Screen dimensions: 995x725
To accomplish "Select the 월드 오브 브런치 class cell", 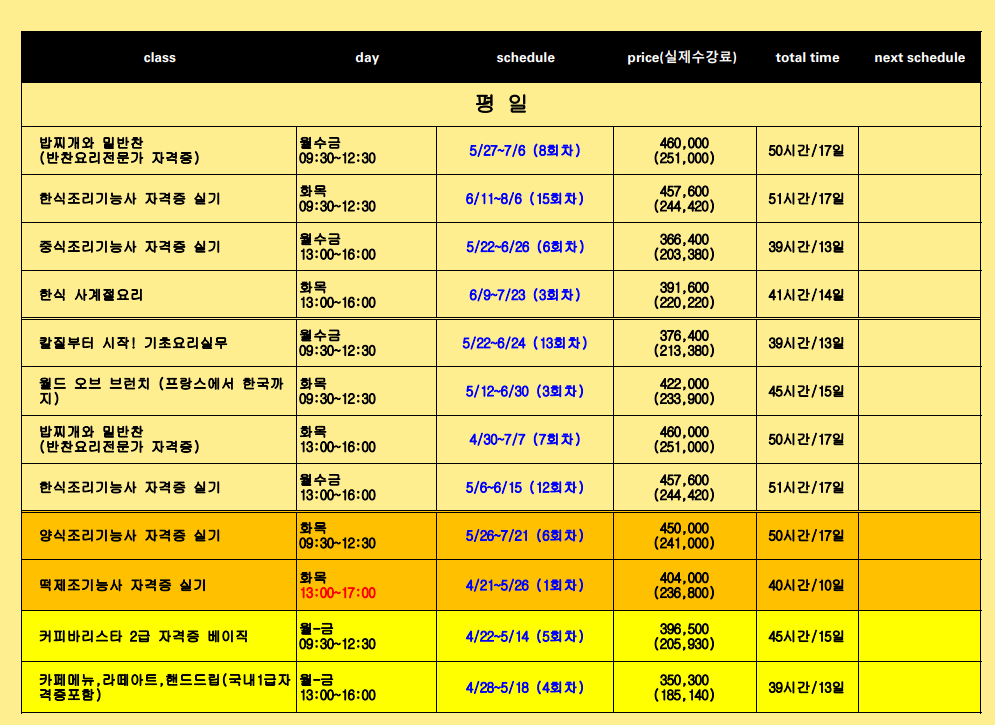I will [160, 391].
